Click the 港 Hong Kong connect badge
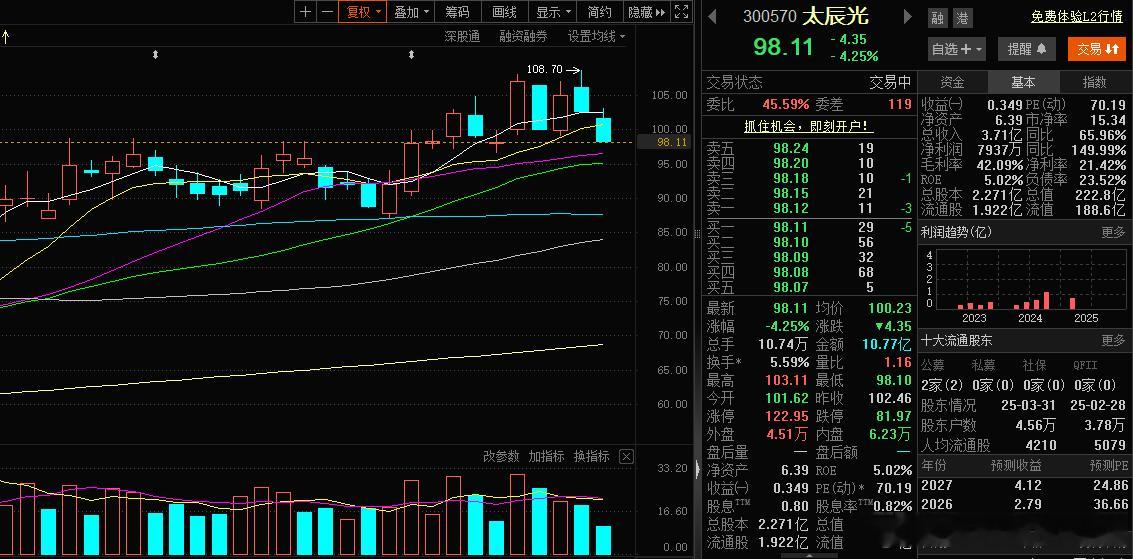The width and height of the screenshot is (1133, 559). (x=962, y=19)
